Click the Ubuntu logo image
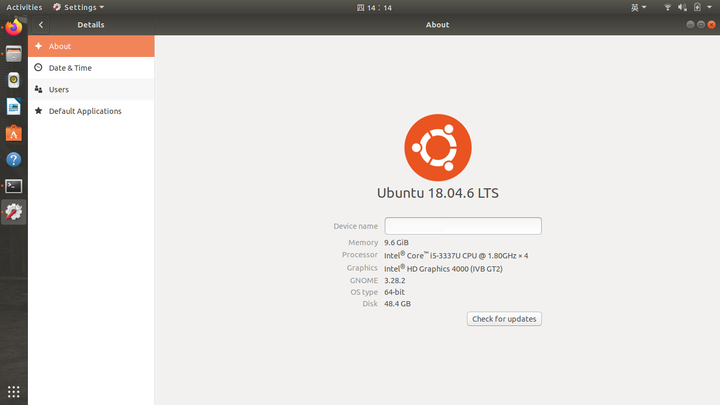Viewport: 720px width, 405px height. (x=438, y=147)
